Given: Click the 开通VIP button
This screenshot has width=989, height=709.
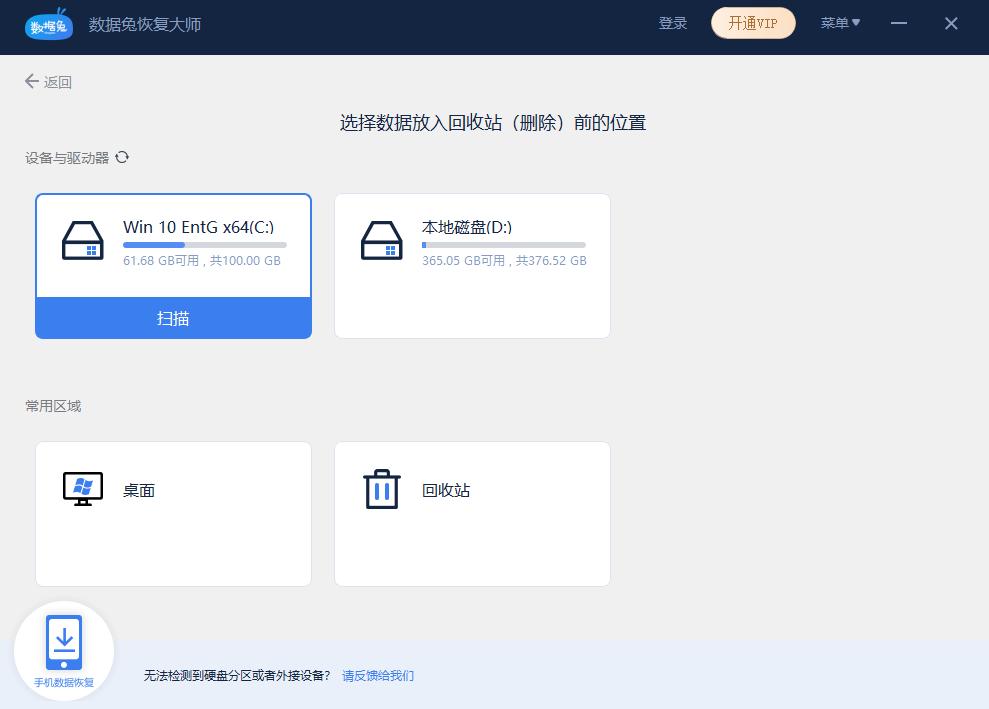Looking at the screenshot, I should [753, 23].
